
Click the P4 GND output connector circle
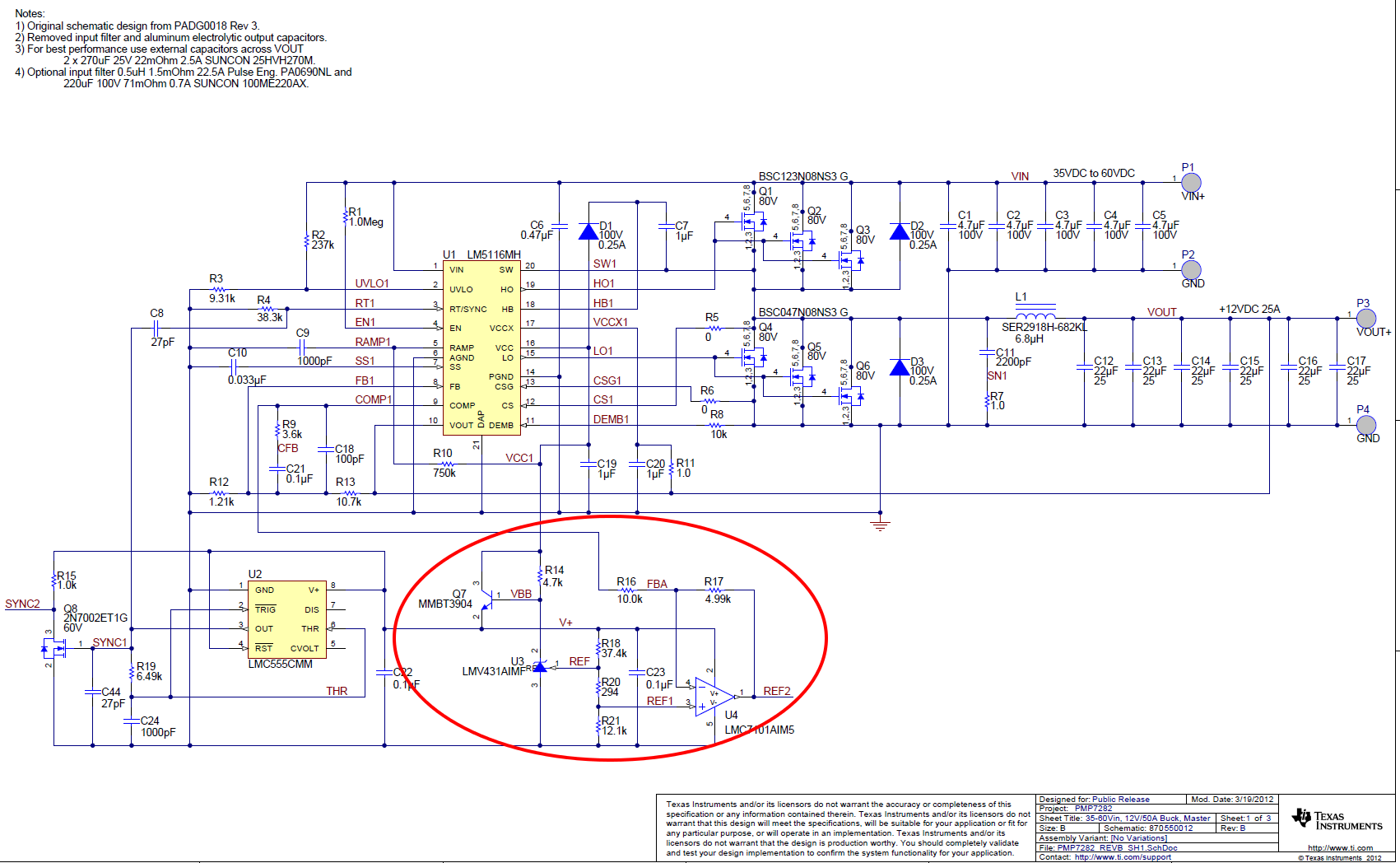pos(1366,425)
